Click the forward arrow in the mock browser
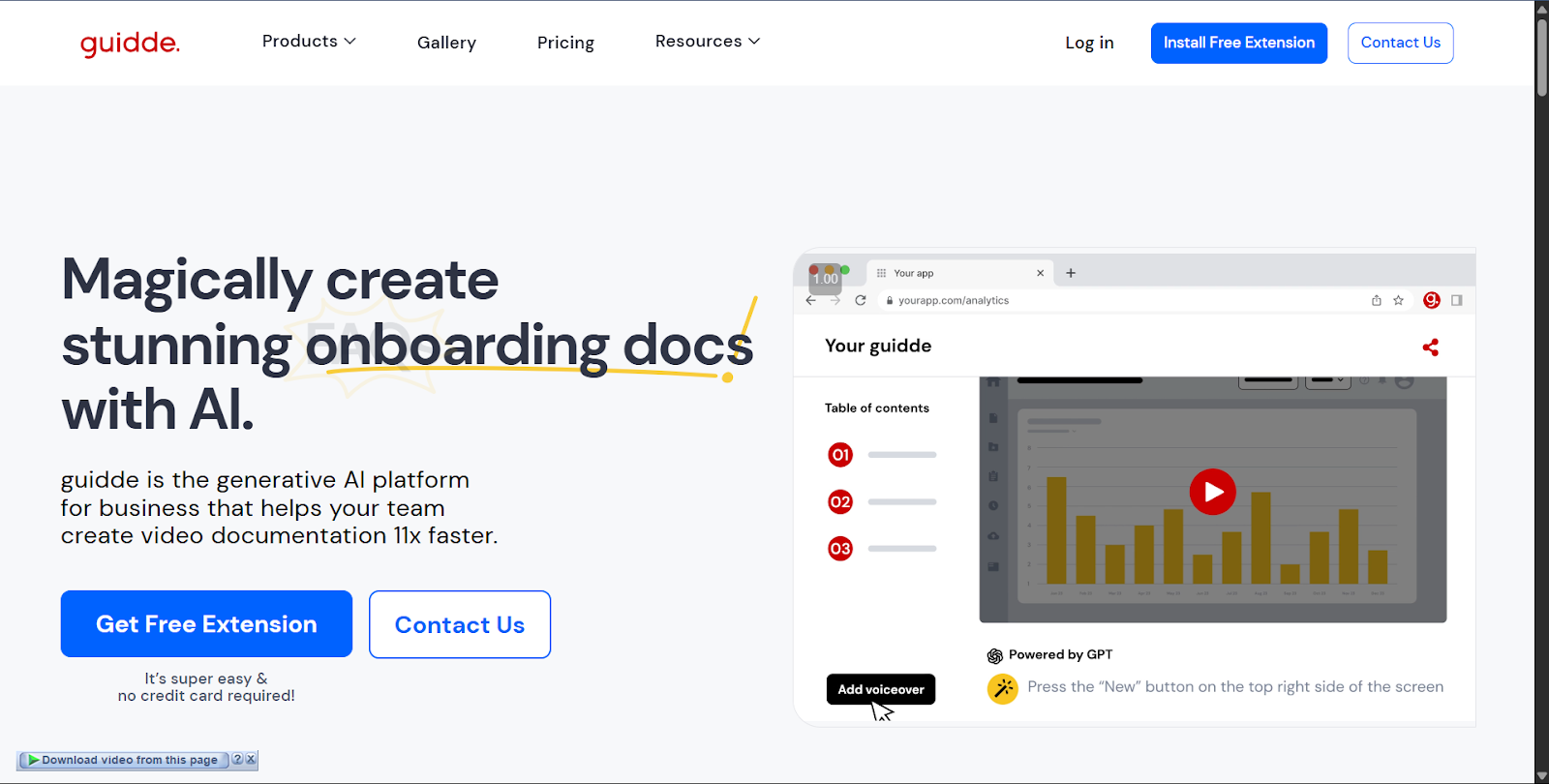 835,300
